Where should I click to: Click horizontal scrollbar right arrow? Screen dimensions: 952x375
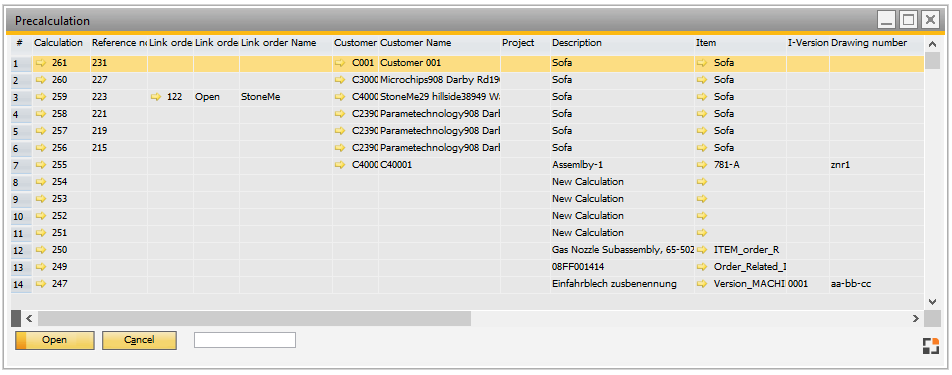point(916,318)
